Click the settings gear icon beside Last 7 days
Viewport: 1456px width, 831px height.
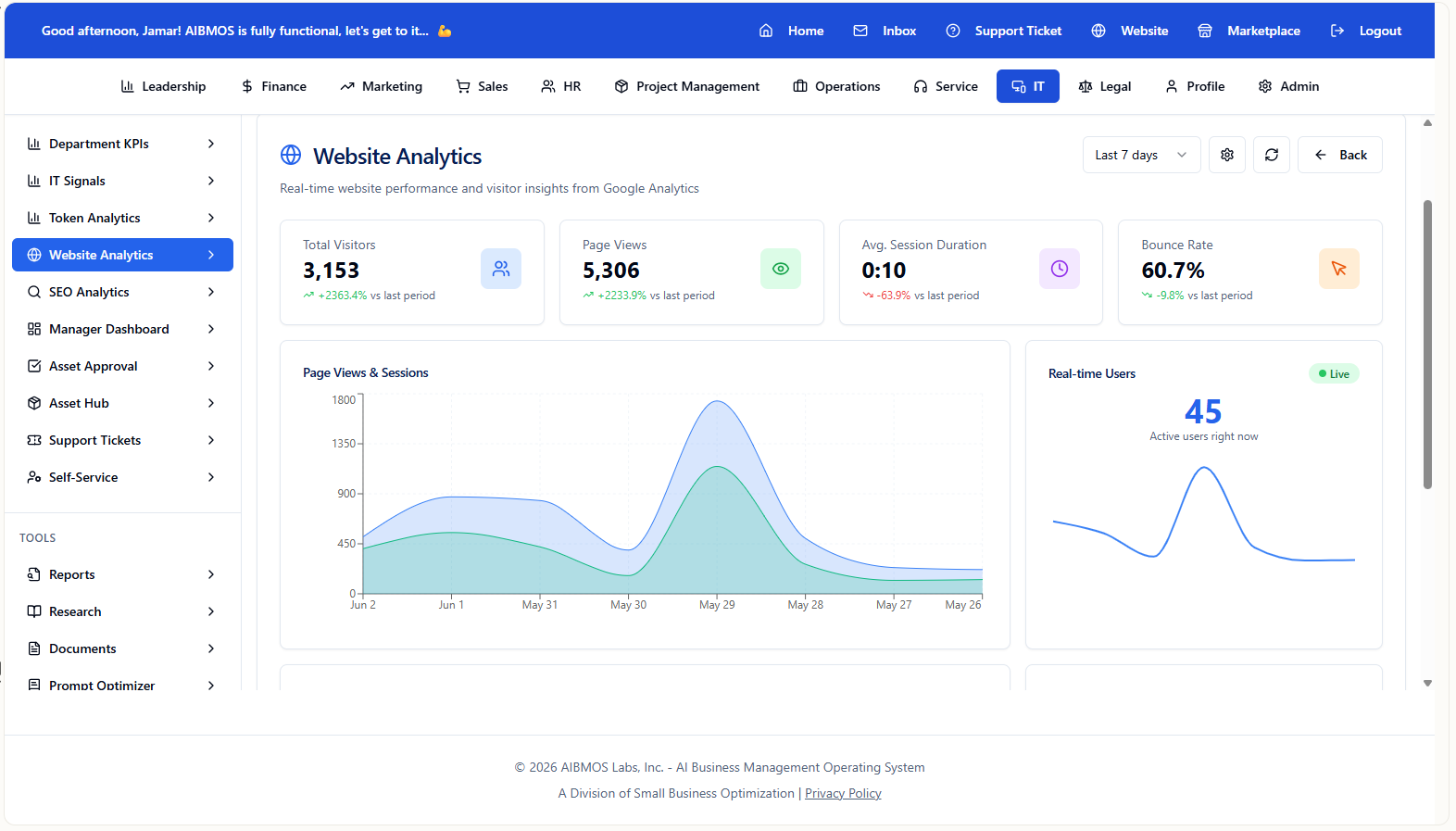pyautogui.click(x=1227, y=155)
